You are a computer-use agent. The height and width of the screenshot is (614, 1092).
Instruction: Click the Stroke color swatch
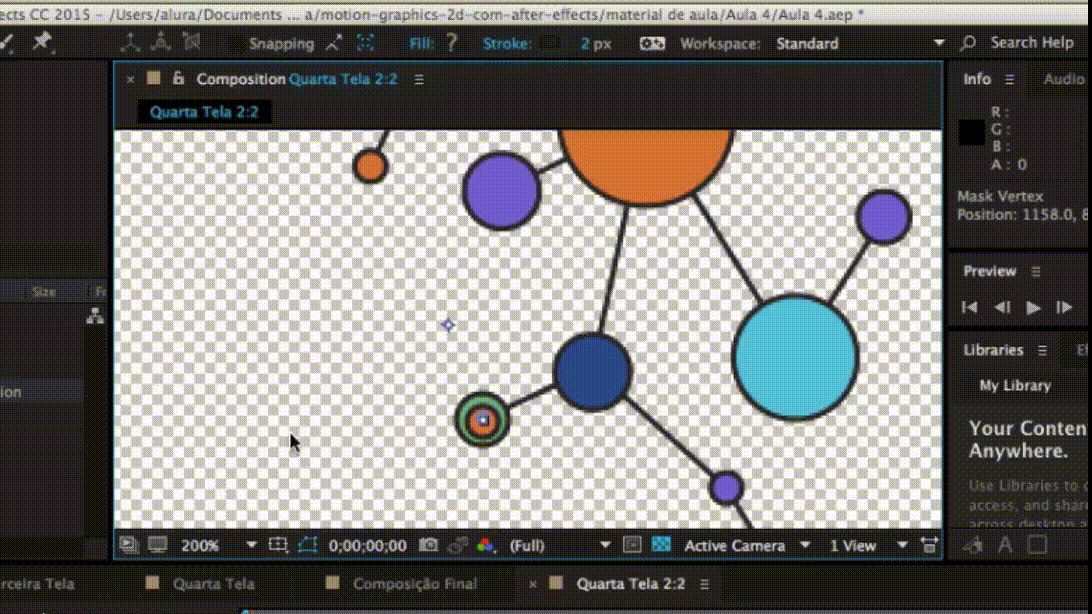pyautogui.click(x=549, y=43)
